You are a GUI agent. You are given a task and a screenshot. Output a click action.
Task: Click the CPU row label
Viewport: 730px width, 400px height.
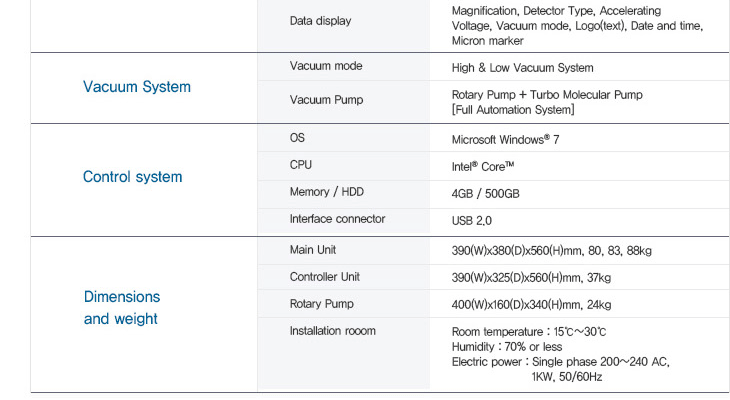click(301, 165)
